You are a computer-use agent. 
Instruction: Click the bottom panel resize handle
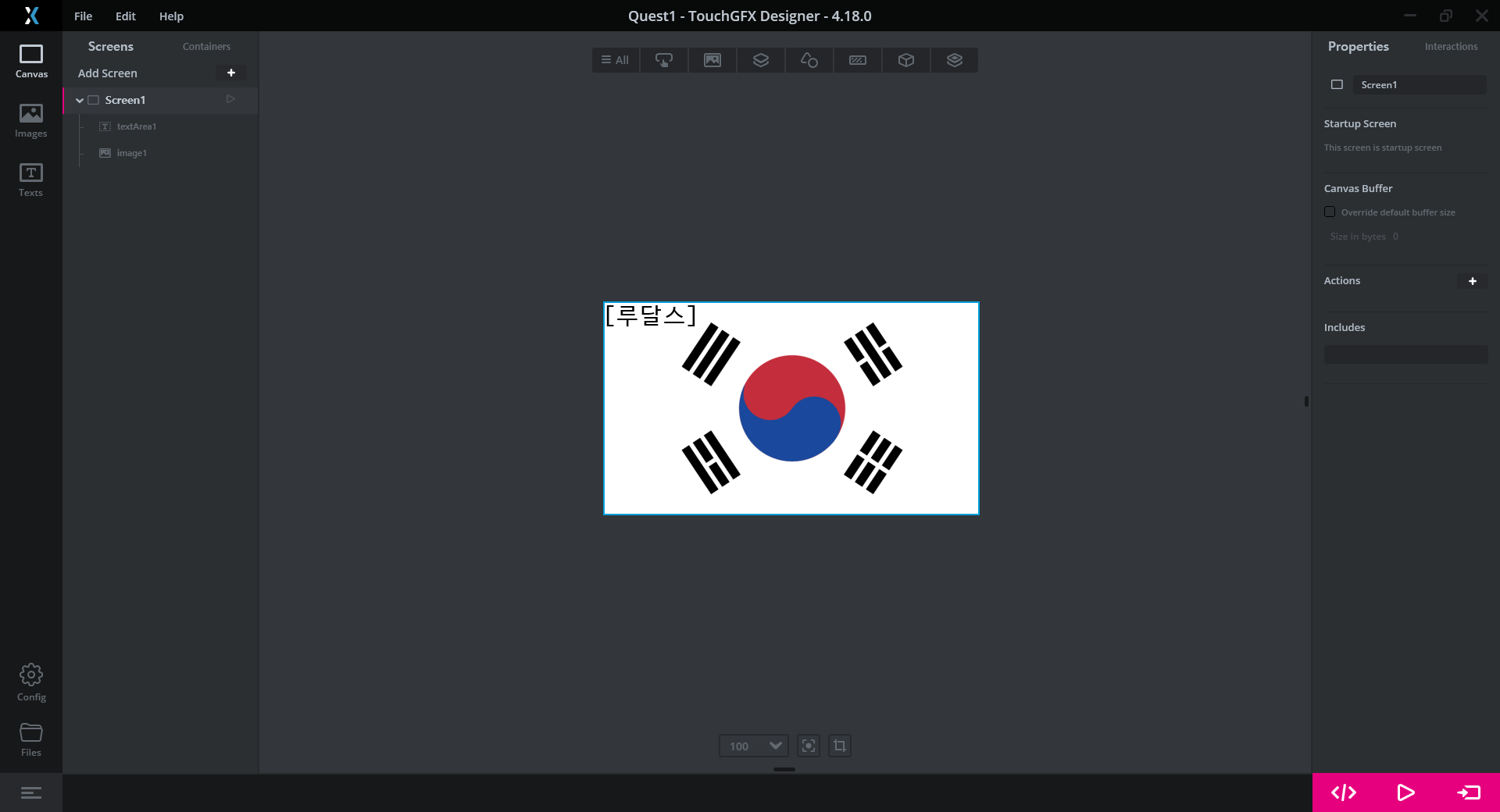coord(784,769)
